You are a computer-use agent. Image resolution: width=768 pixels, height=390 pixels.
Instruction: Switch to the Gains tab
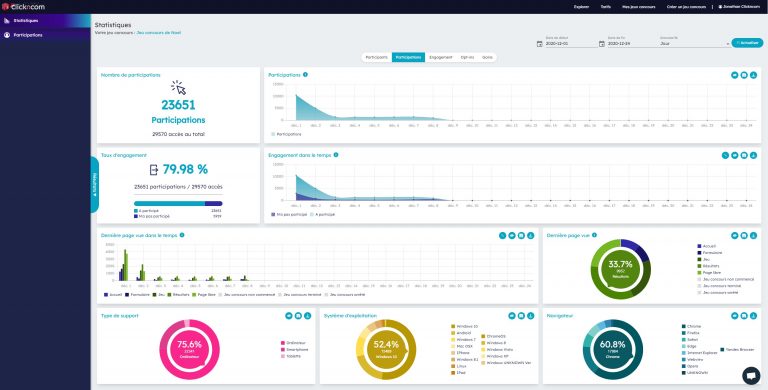487,57
